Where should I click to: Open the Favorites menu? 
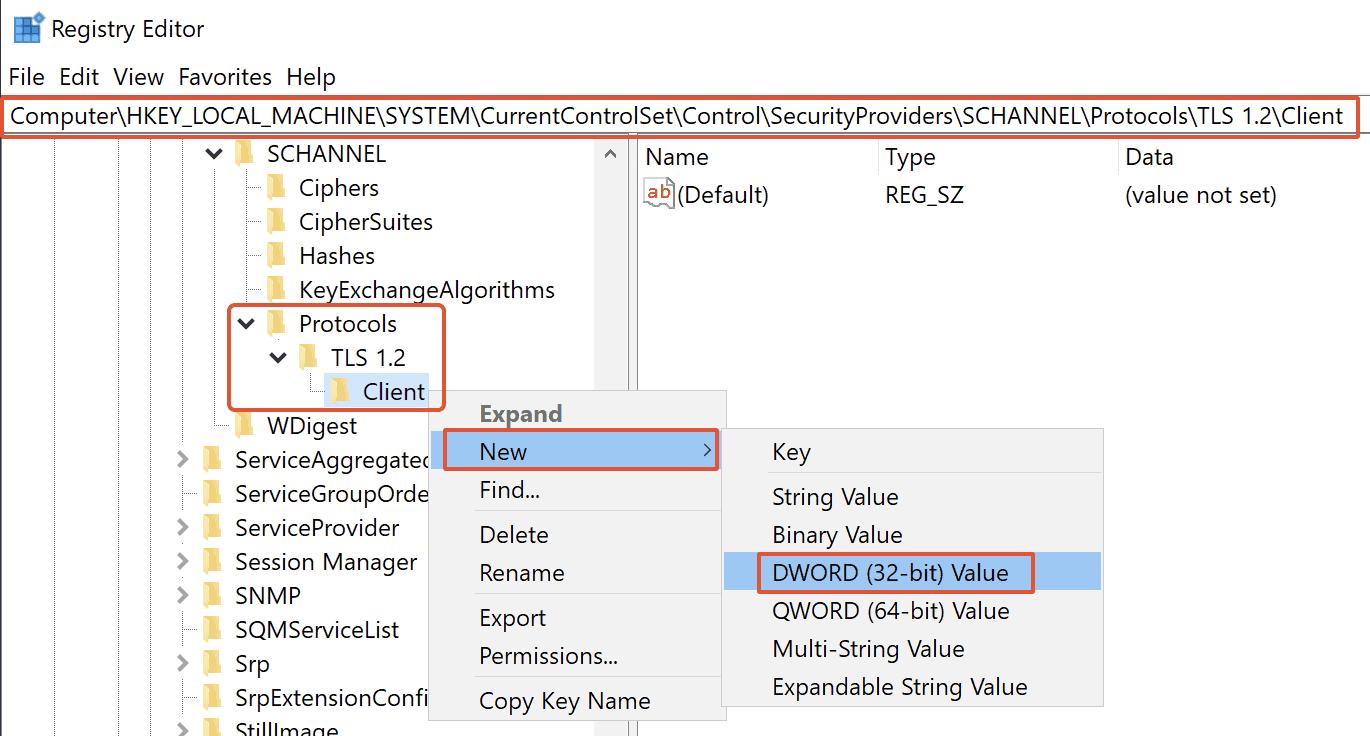pyautogui.click(x=225, y=77)
